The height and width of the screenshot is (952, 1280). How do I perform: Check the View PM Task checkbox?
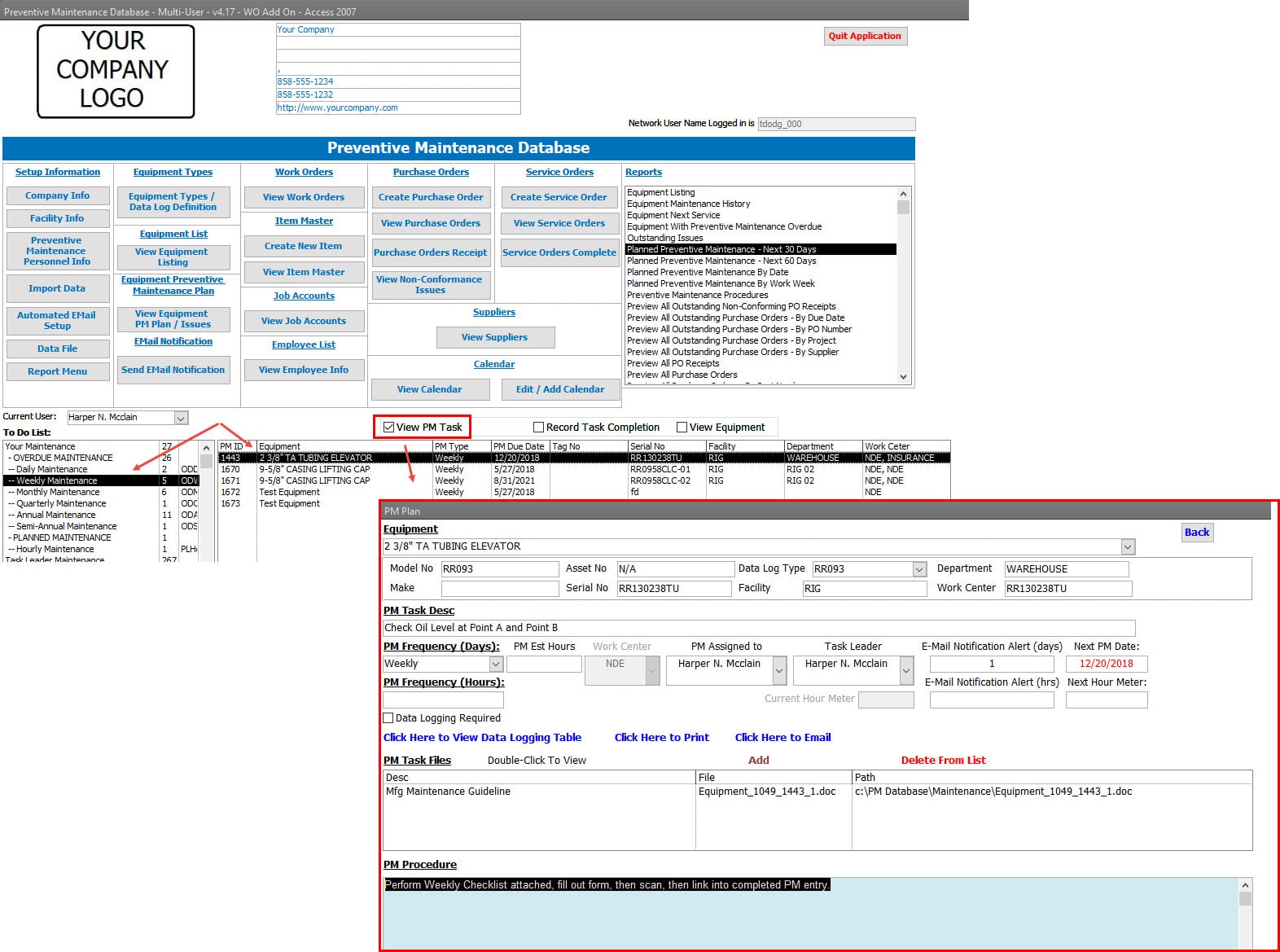pos(388,427)
